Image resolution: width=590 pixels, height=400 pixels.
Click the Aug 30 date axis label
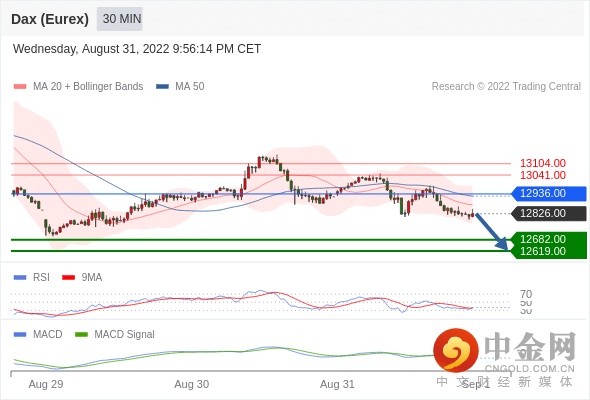(192, 385)
